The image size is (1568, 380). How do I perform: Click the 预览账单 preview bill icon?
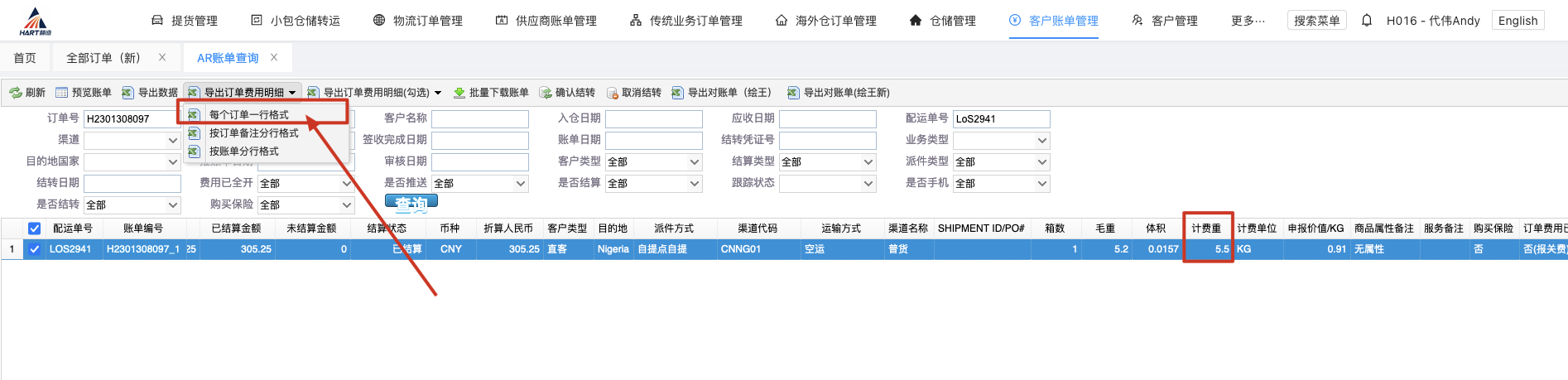(x=62, y=93)
